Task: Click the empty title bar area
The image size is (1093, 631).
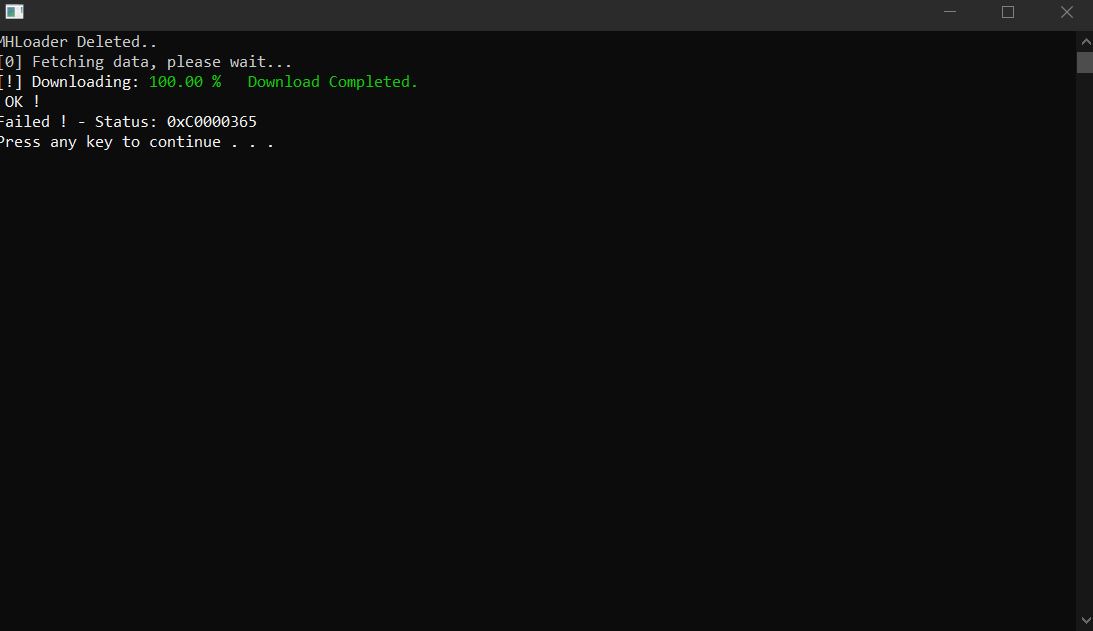Action: point(474,12)
